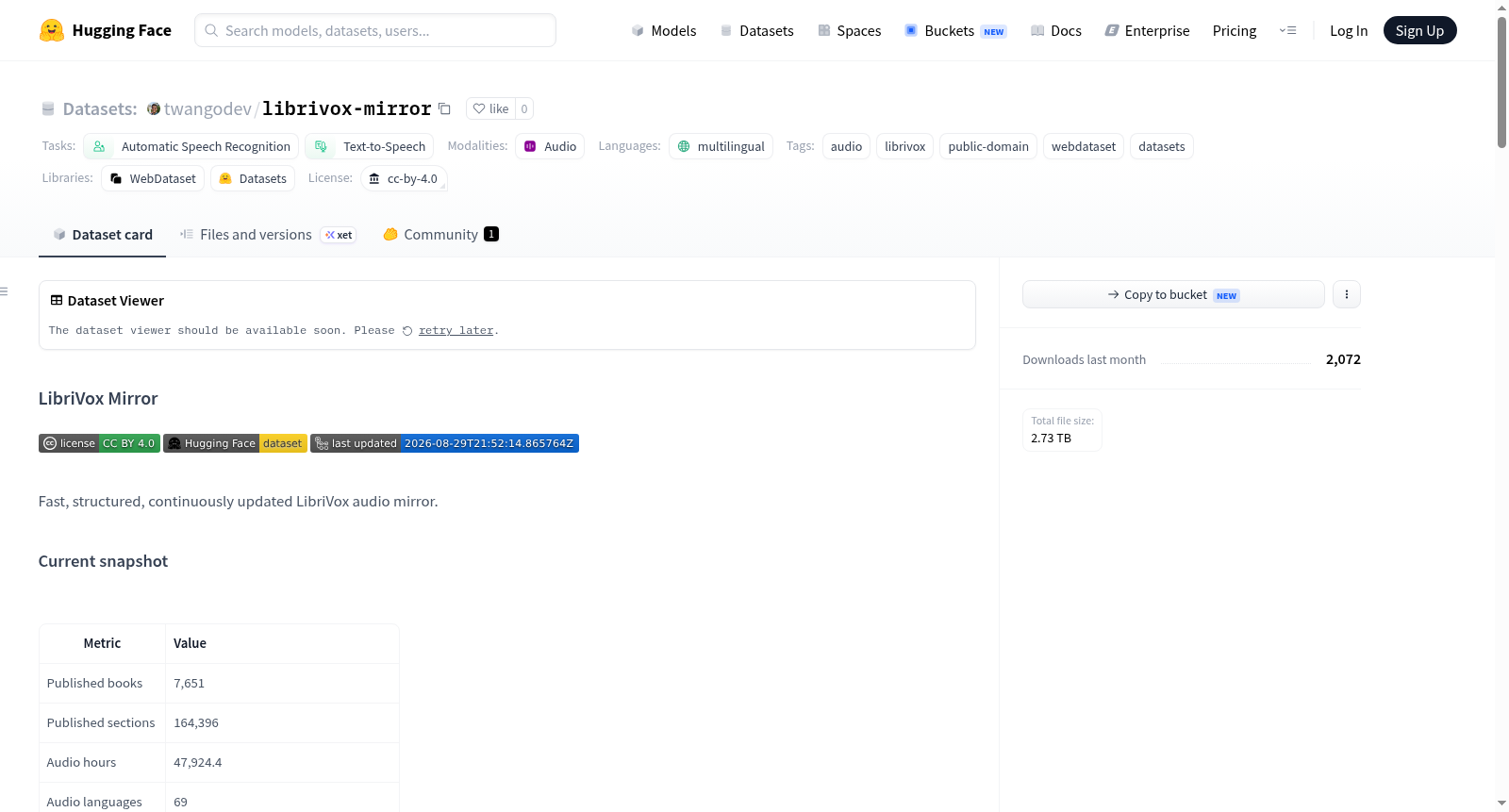The width and height of the screenshot is (1509, 812).
Task: Open table of contents icon at left edge
Action: click(5, 291)
